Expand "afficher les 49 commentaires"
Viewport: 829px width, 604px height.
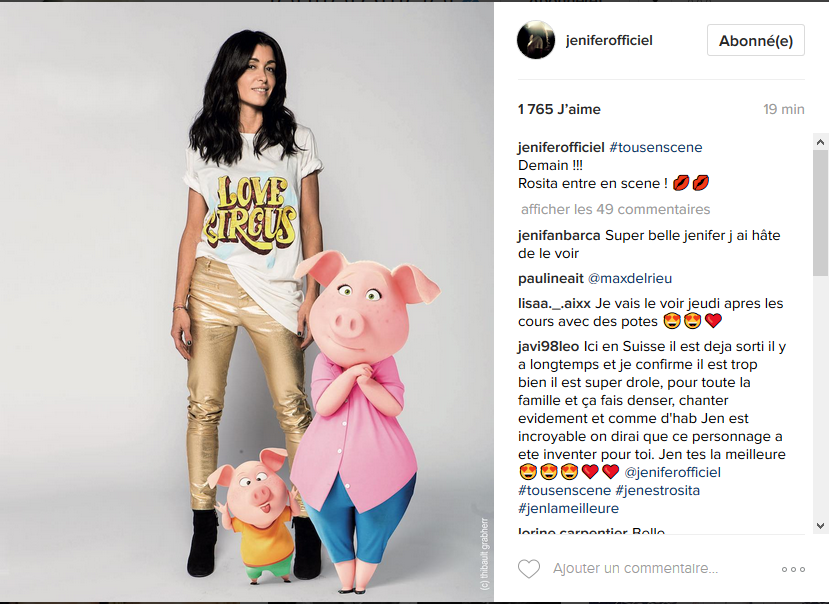pos(615,209)
